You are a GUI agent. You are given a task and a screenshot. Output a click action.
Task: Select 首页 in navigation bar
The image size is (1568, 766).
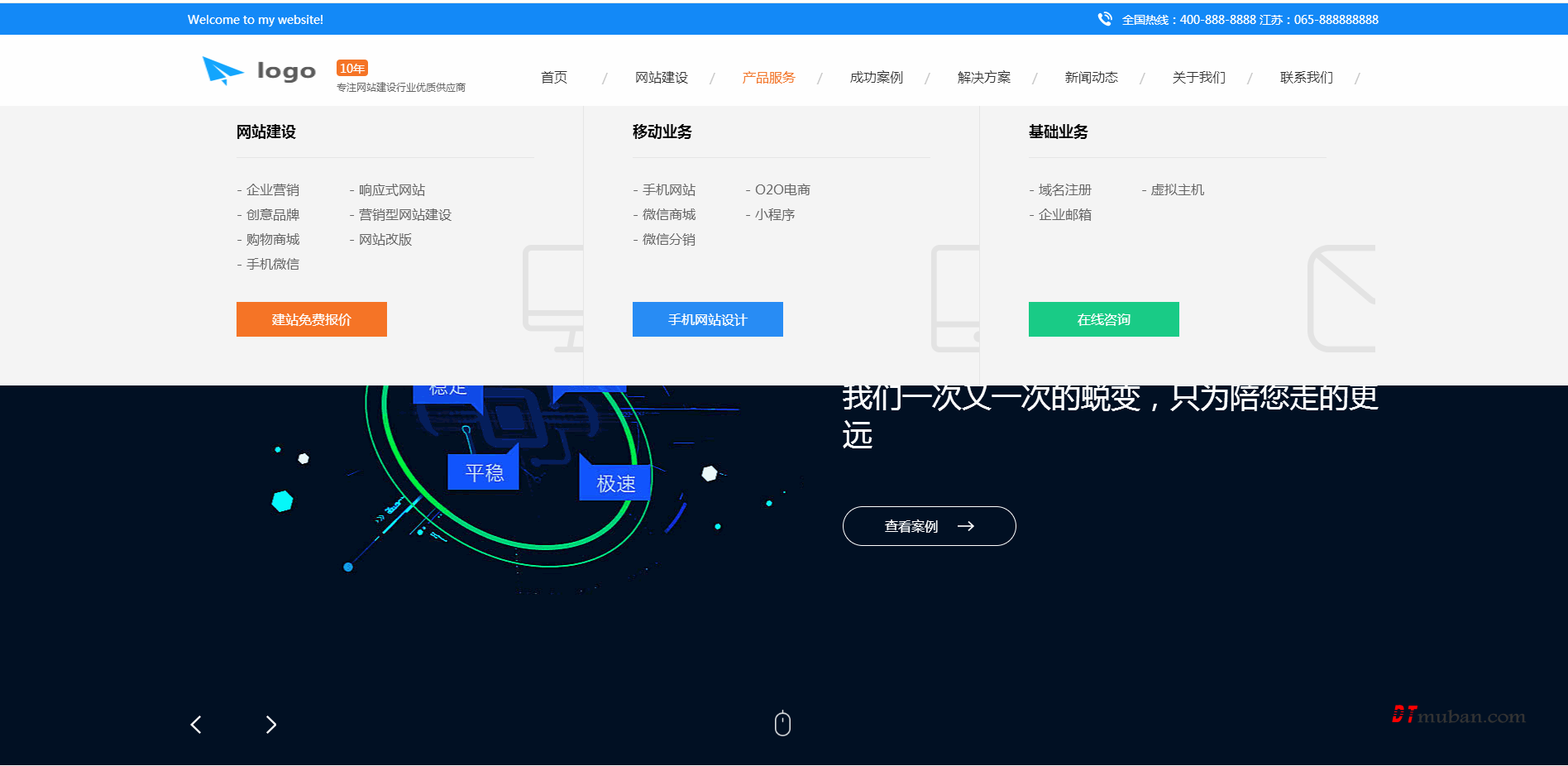click(553, 78)
